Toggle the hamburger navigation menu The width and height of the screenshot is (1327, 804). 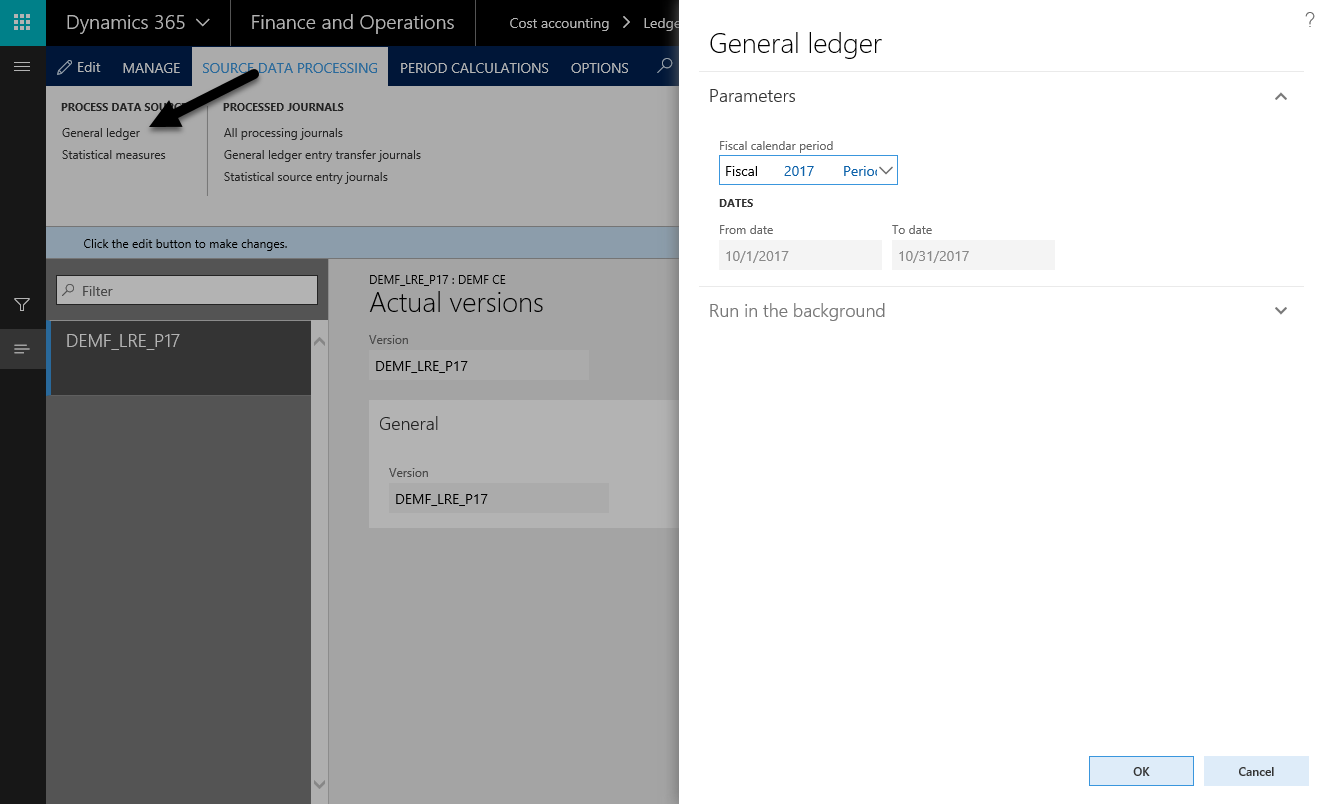[22, 67]
